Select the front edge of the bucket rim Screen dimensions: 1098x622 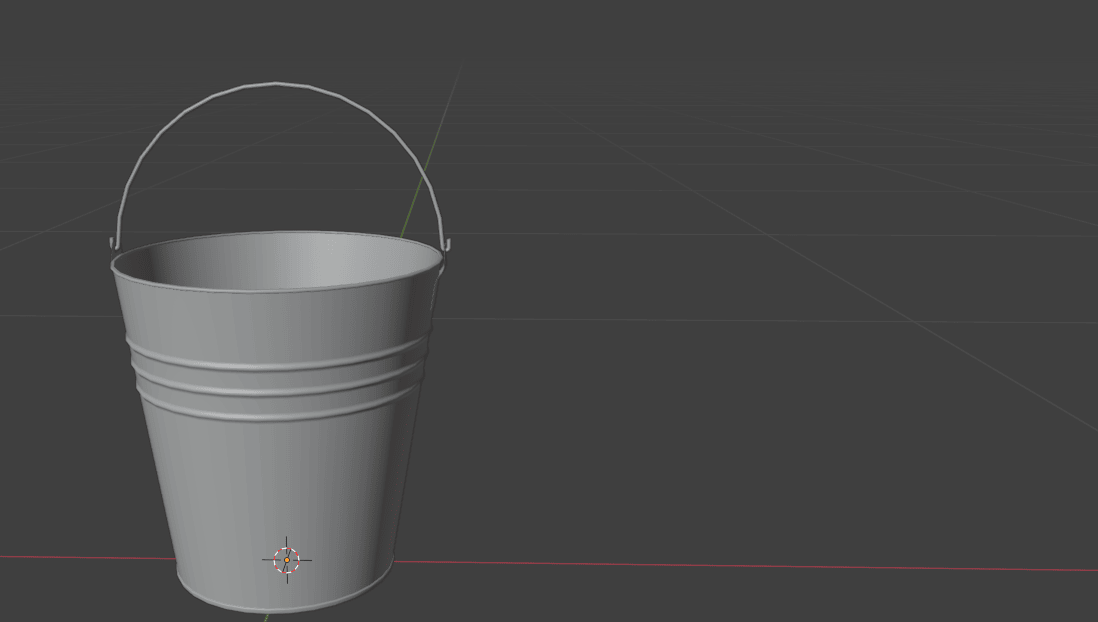pos(276,291)
